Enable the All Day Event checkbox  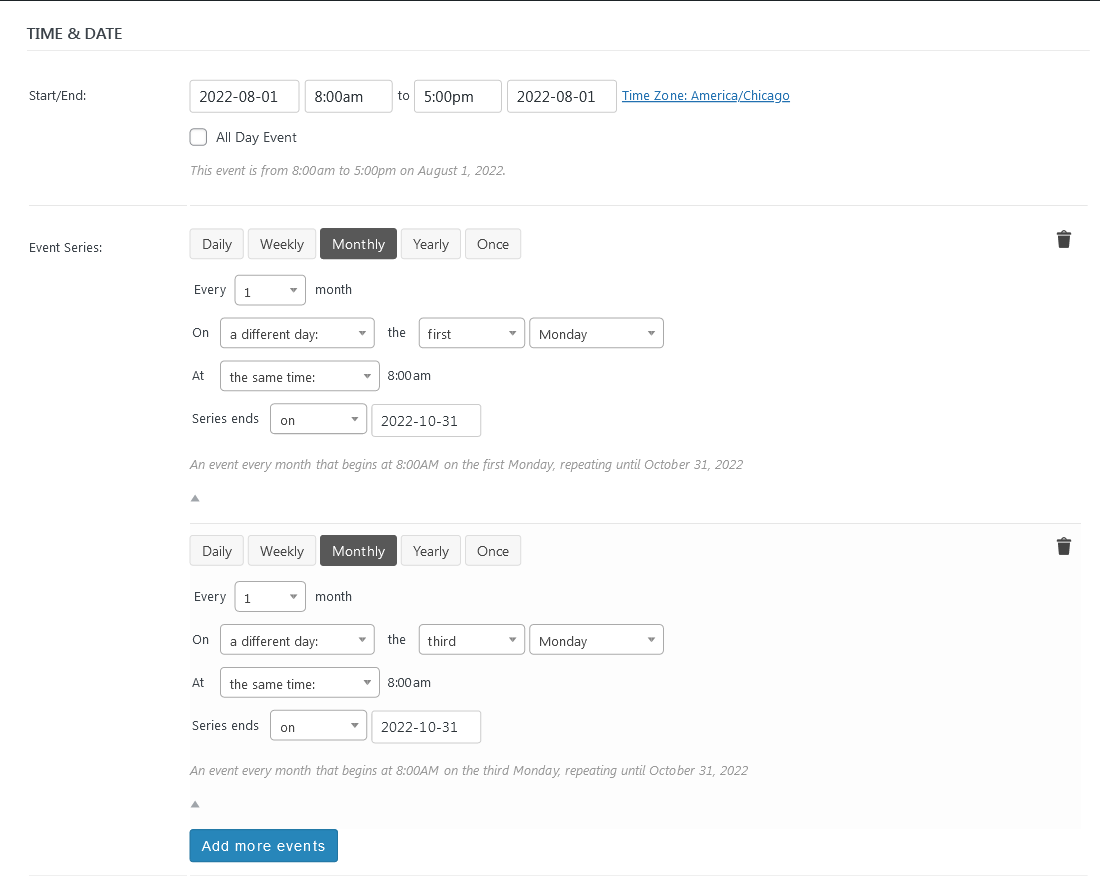point(198,137)
